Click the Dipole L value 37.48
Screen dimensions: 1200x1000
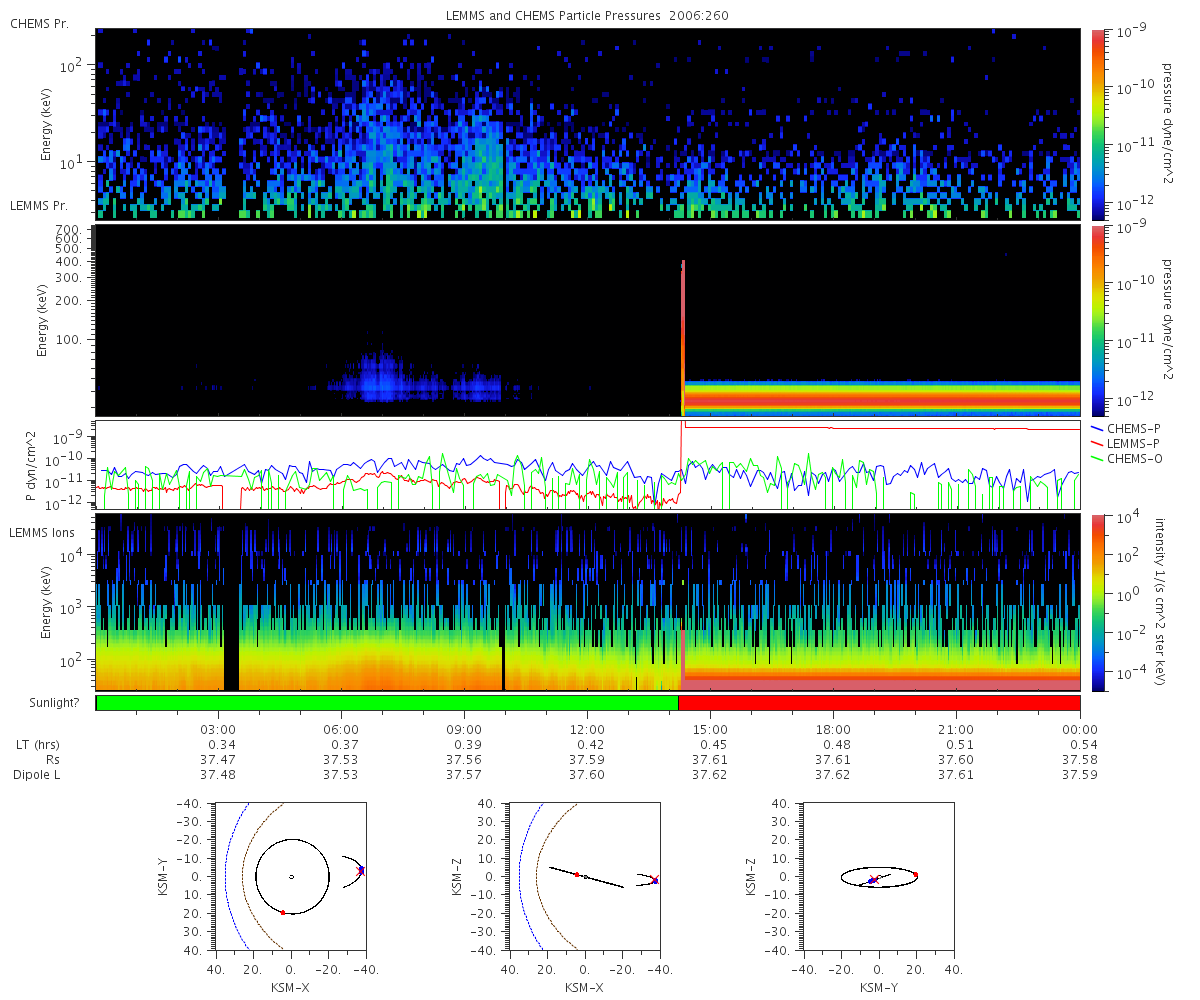[218, 775]
